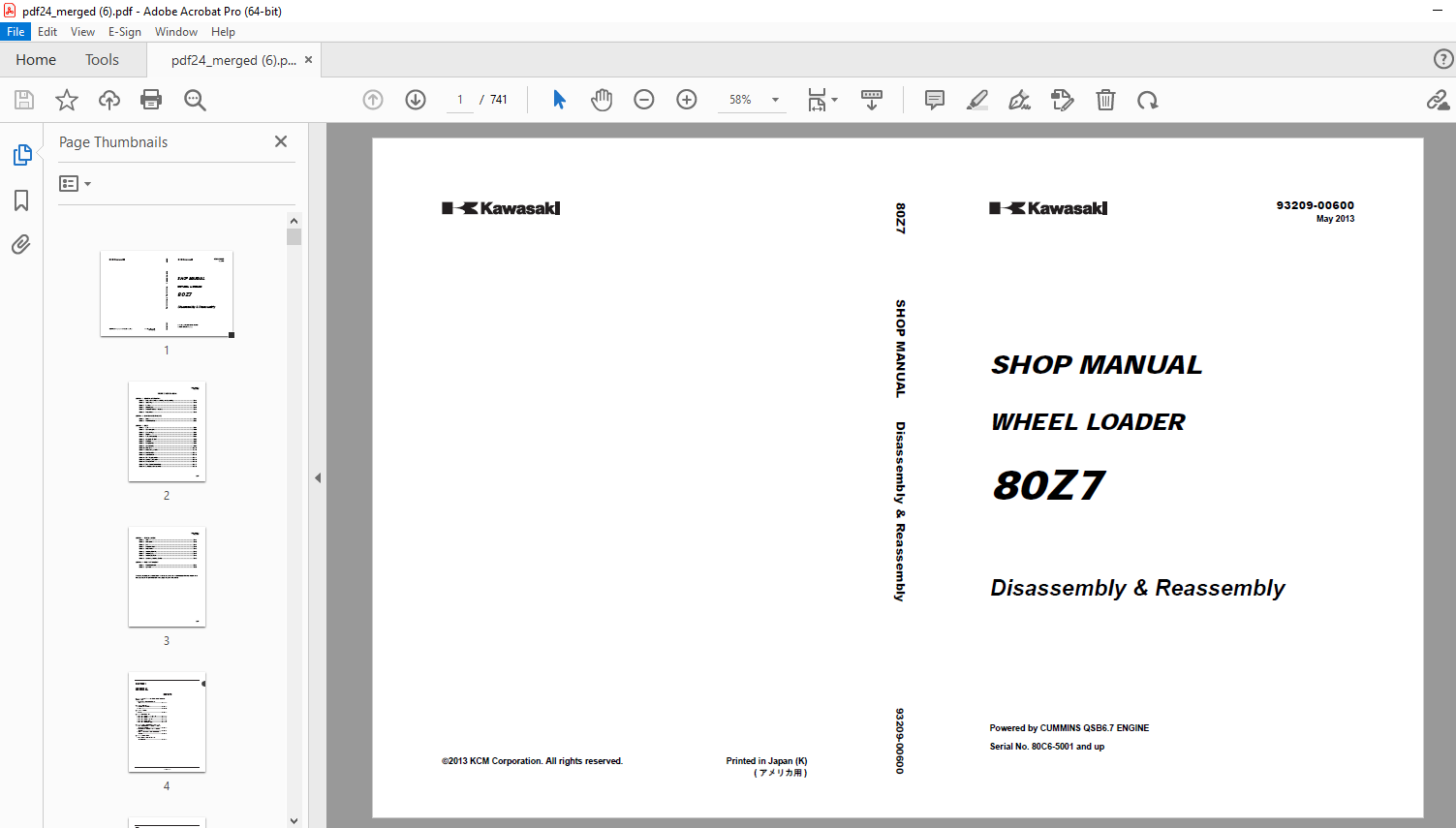The width and height of the screenshot is (1456, 828).
Task: Collapse the navigation pane arrow
Action: [x=318, y=477]
